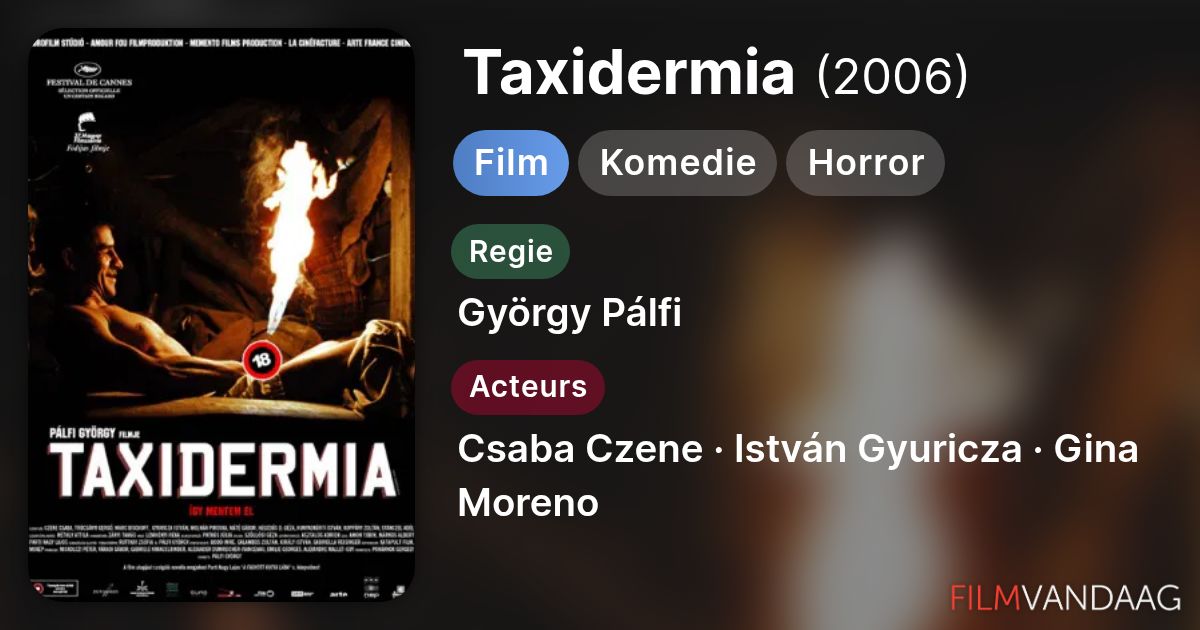This screenshot has width=1200, height=630.
Task: Click the red 18 age rating badge
Action: tap(261, 361)
